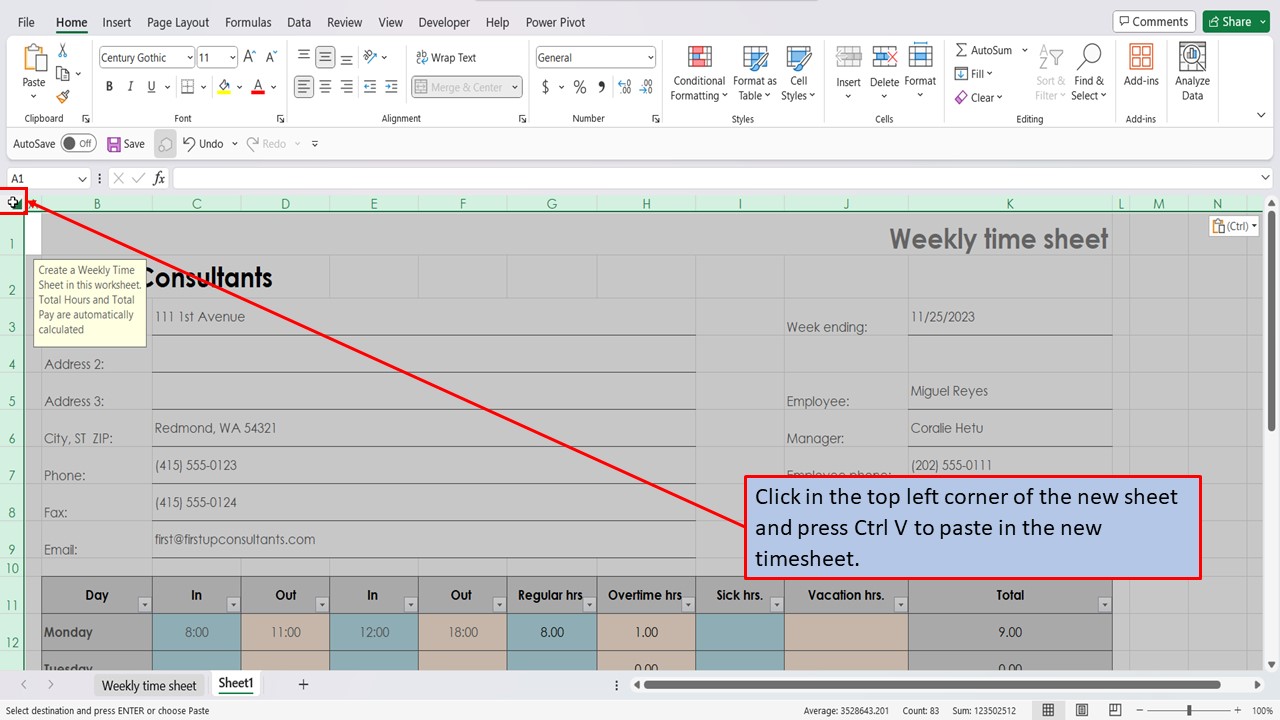Open Conditional Formatting in the Styles group
Viewport: 1280px width, 720px height.
click(698, 72)
